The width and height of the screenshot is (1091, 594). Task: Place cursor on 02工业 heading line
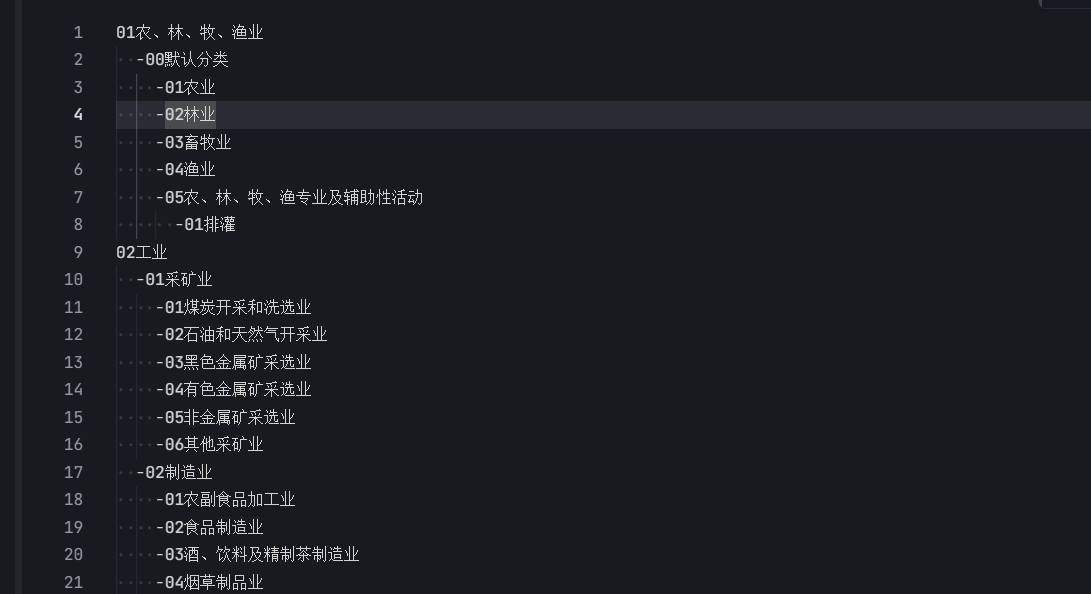[x=142, y=252]
